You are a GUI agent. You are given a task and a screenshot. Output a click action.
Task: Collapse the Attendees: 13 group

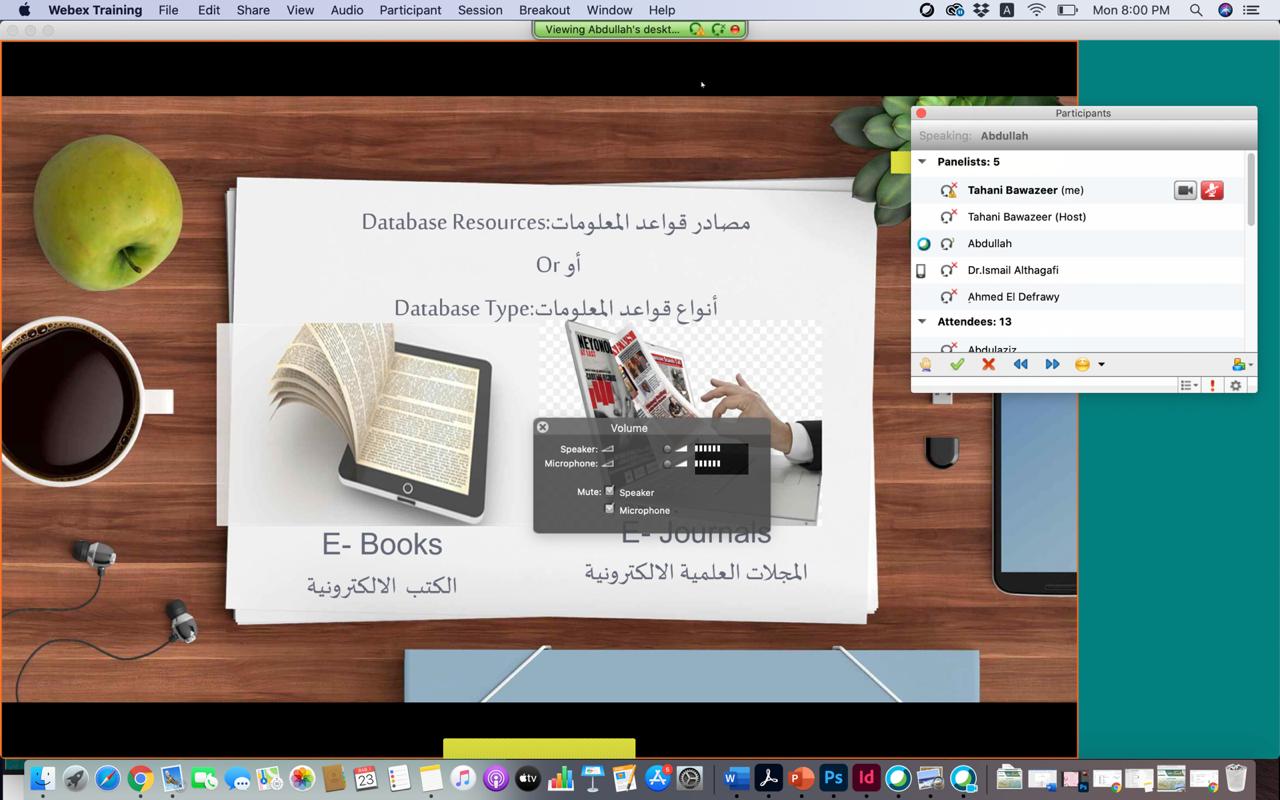[x=922, y=322]
